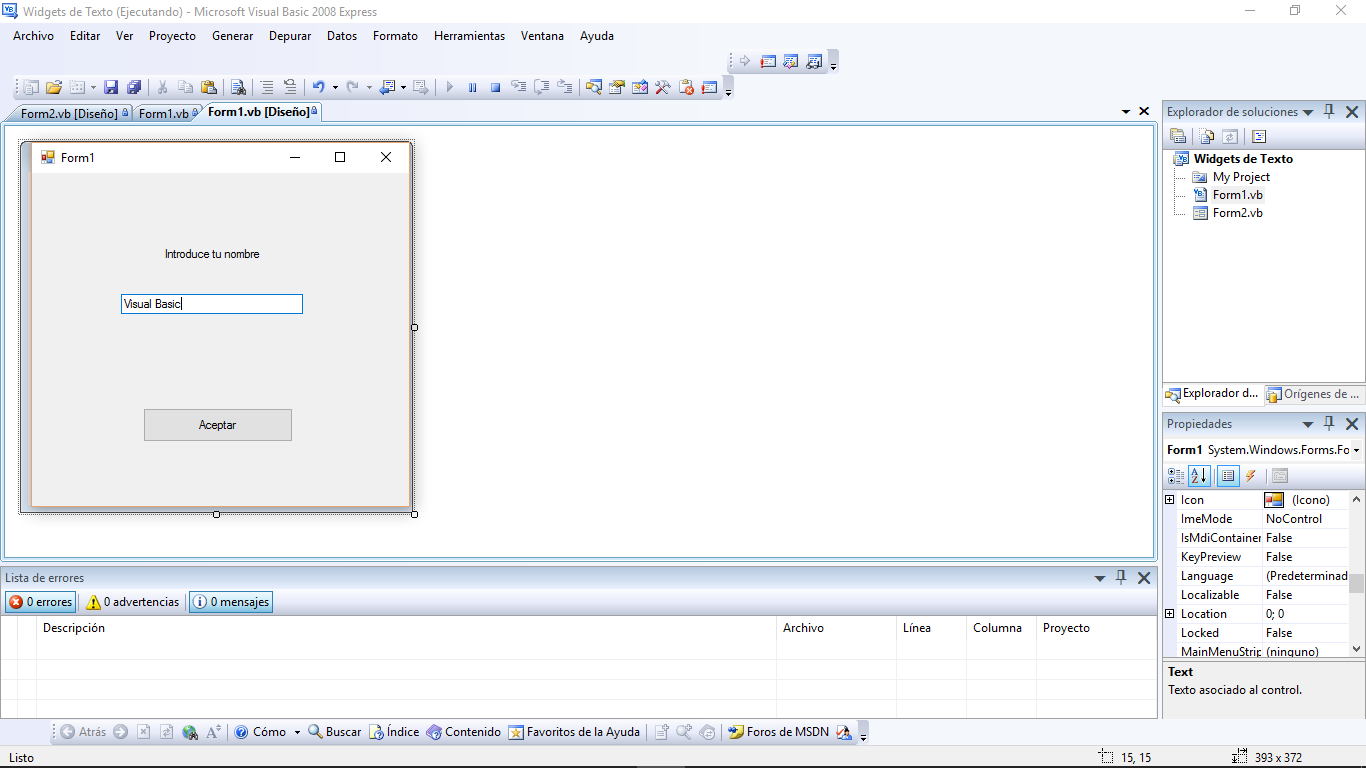The image size is (1366, 768).
Task: Click the Buscar magnifier in help toolbar
Action: click(x=334, y=732)
